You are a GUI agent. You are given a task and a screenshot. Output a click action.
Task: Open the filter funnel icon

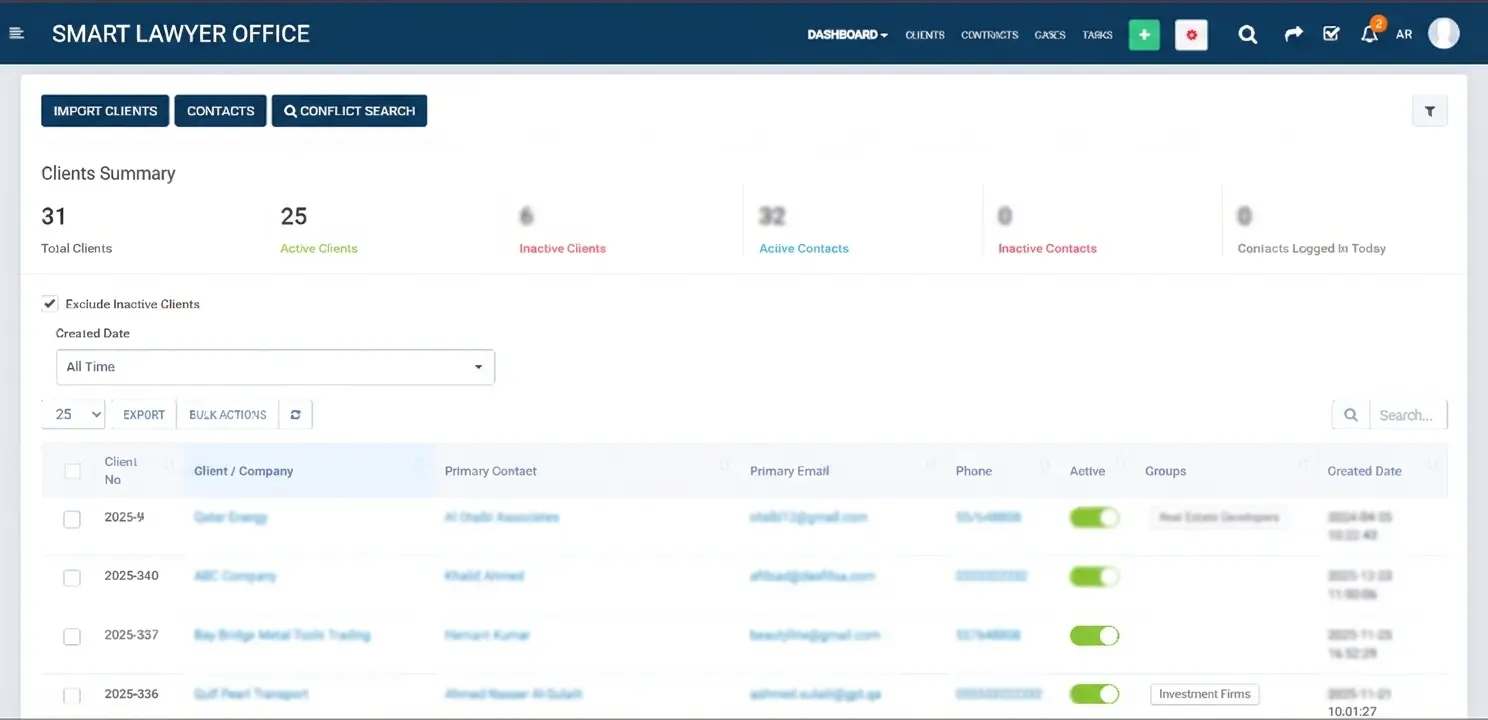click(1429, 110)
